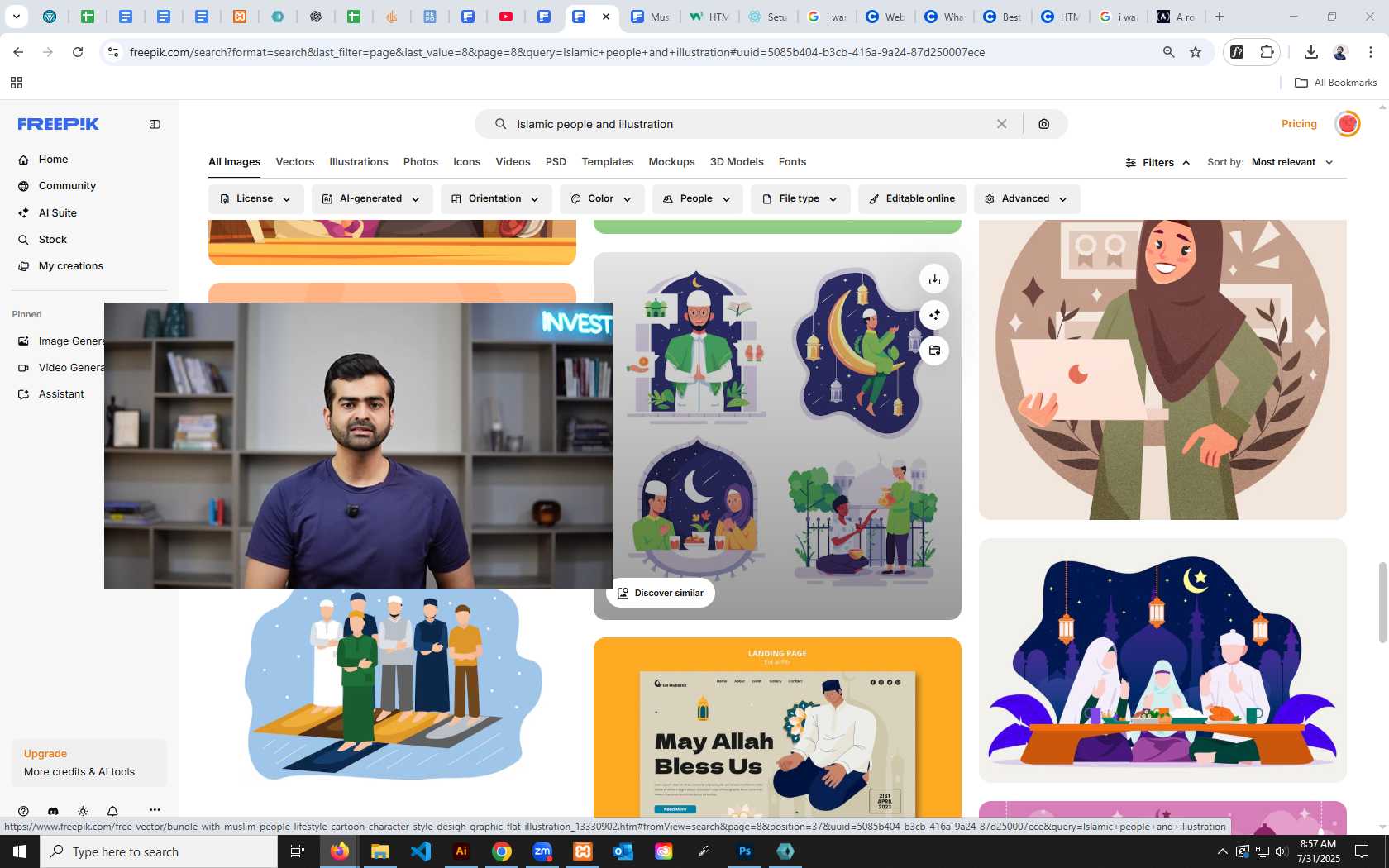
Task: Switch to the Photos tab
Action: click(421, 162)
